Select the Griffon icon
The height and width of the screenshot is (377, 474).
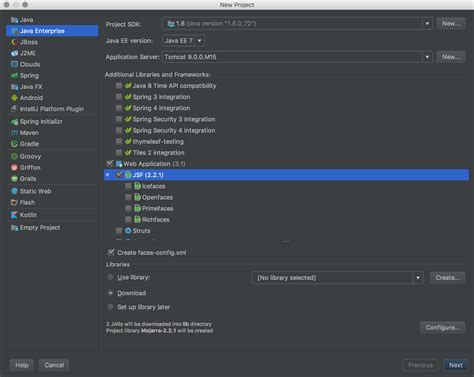point(14,167)
